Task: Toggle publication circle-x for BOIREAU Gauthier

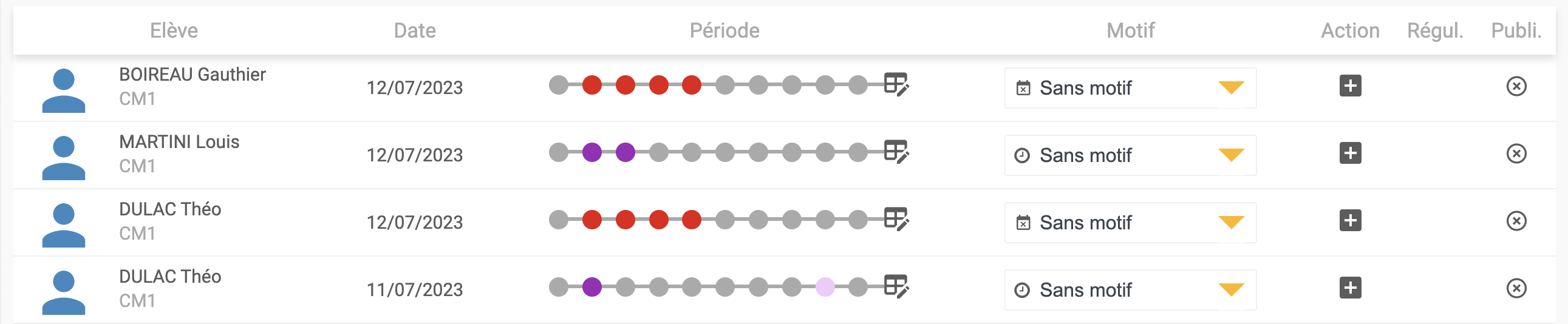Action: [x=1516, y=86]
